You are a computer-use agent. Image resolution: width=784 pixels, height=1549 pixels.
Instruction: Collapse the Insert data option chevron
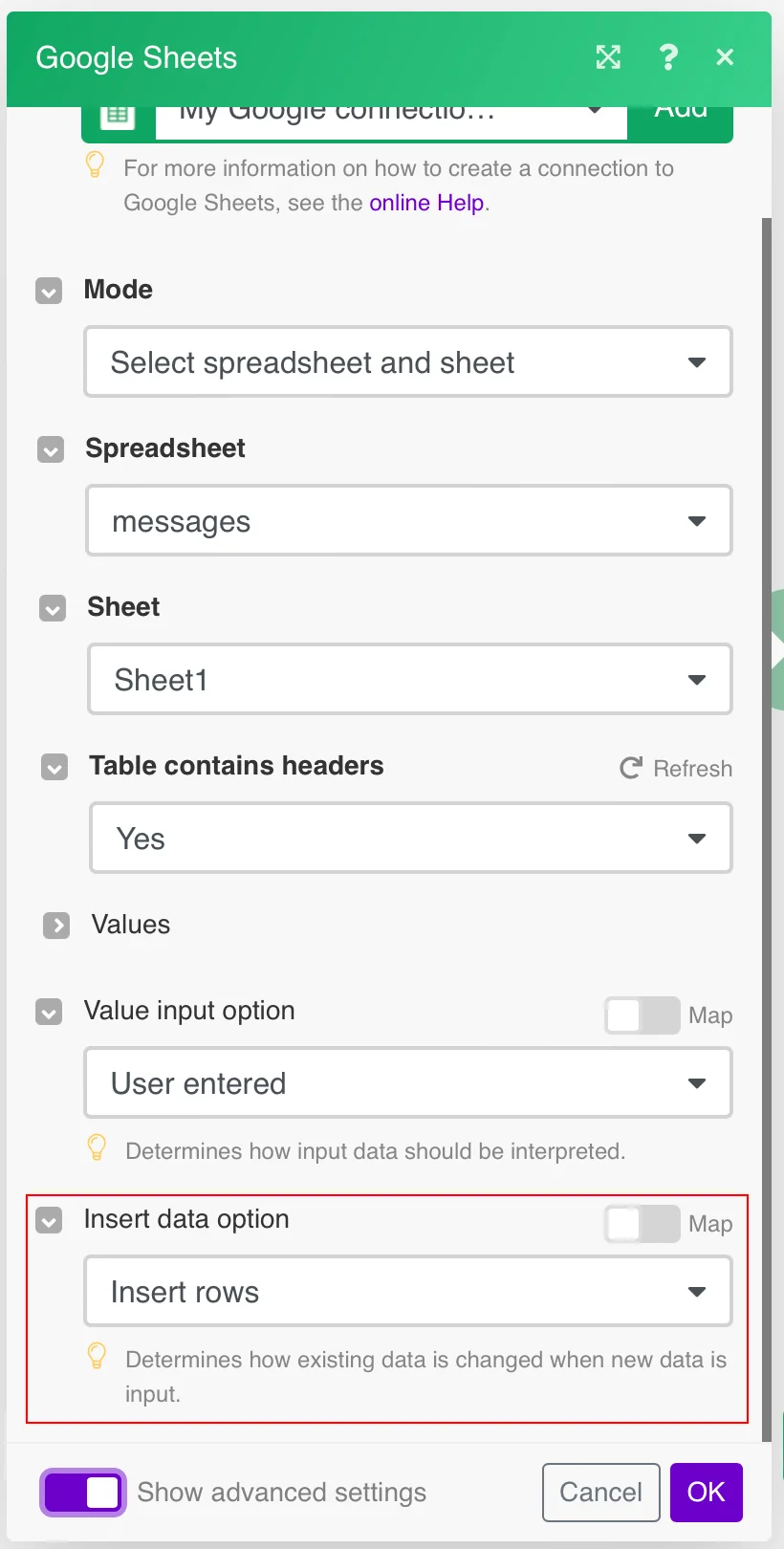click(x=49, y=1220)
